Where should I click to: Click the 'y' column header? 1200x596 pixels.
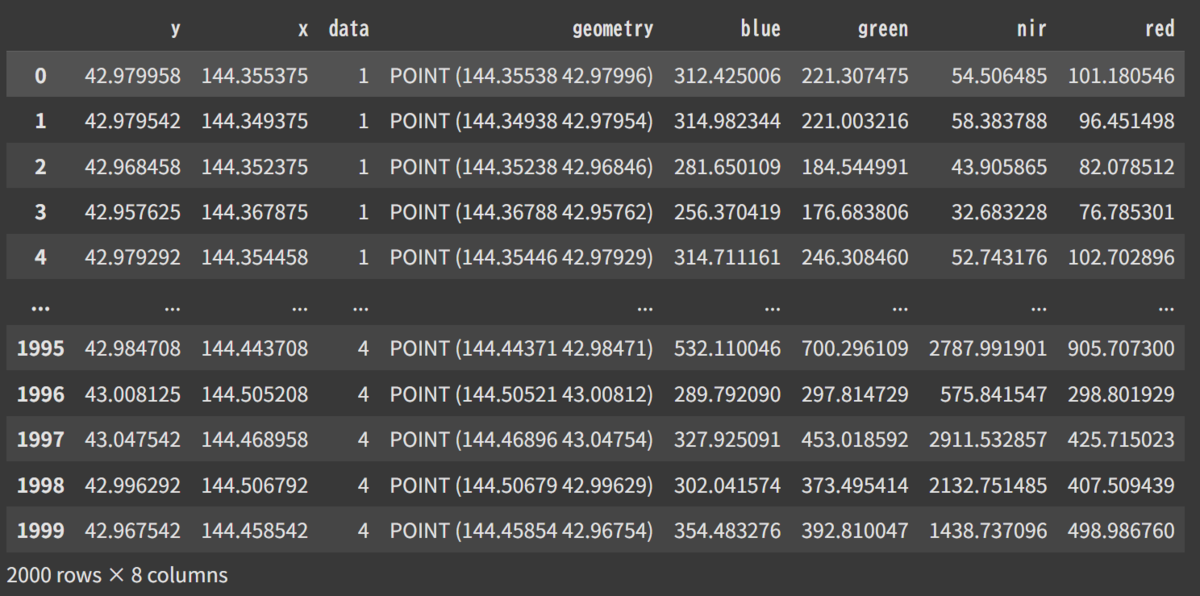176,30
